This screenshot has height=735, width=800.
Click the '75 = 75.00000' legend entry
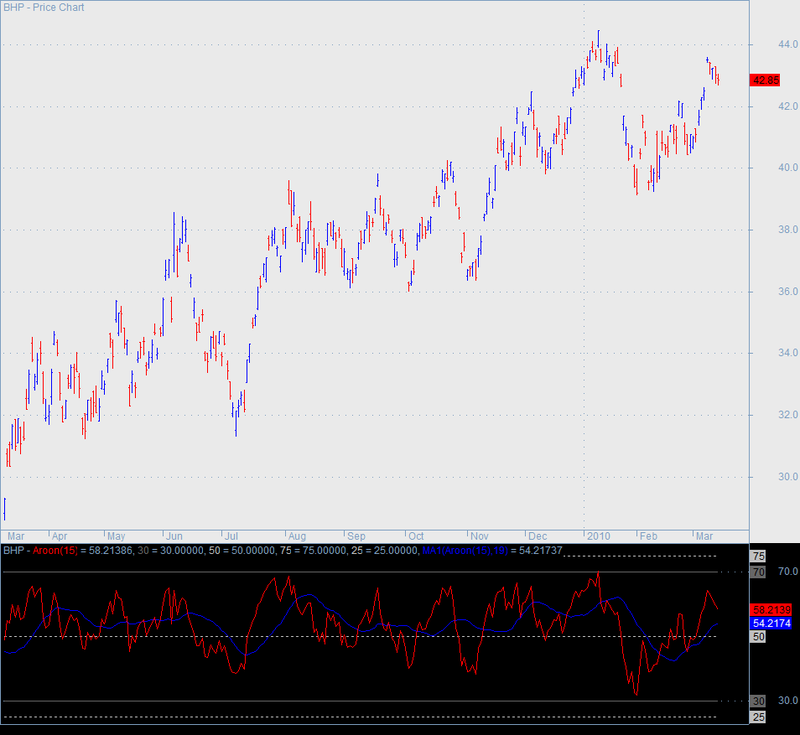point(311,551)
